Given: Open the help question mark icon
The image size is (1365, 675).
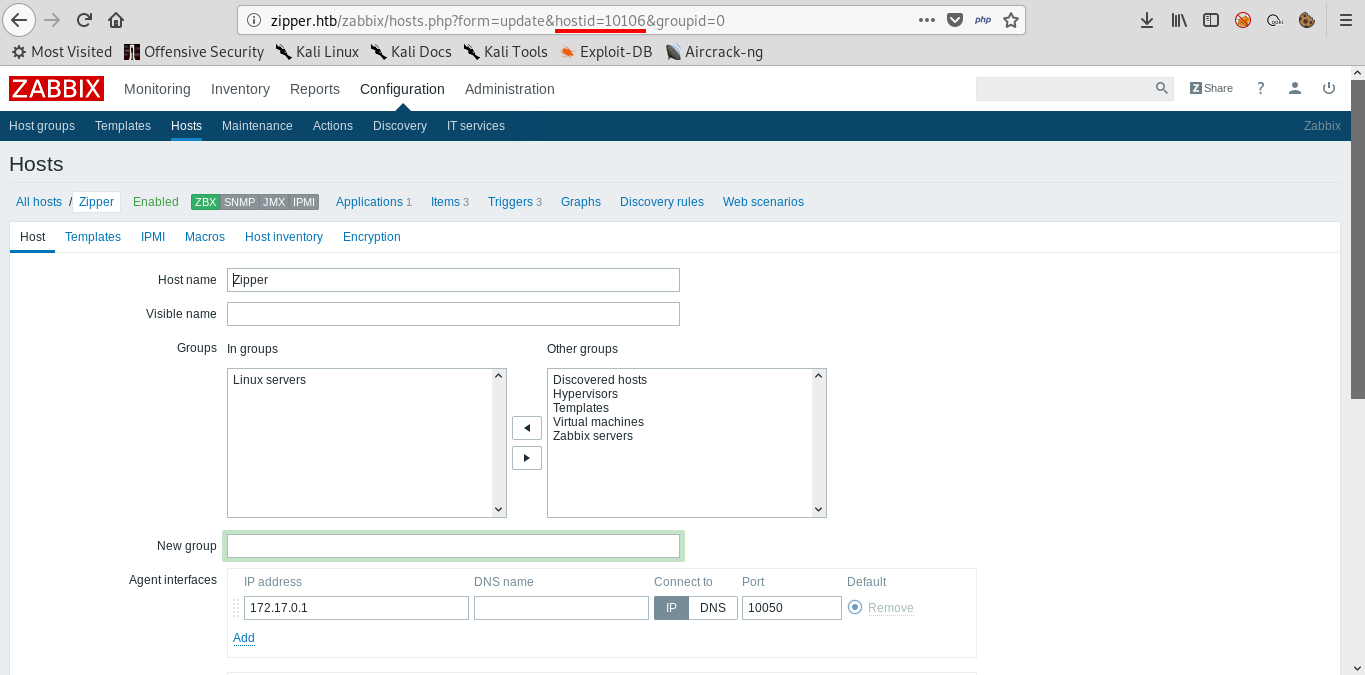Looking at the screenshot, I should pyautogui.click(x=1261, y=88).
